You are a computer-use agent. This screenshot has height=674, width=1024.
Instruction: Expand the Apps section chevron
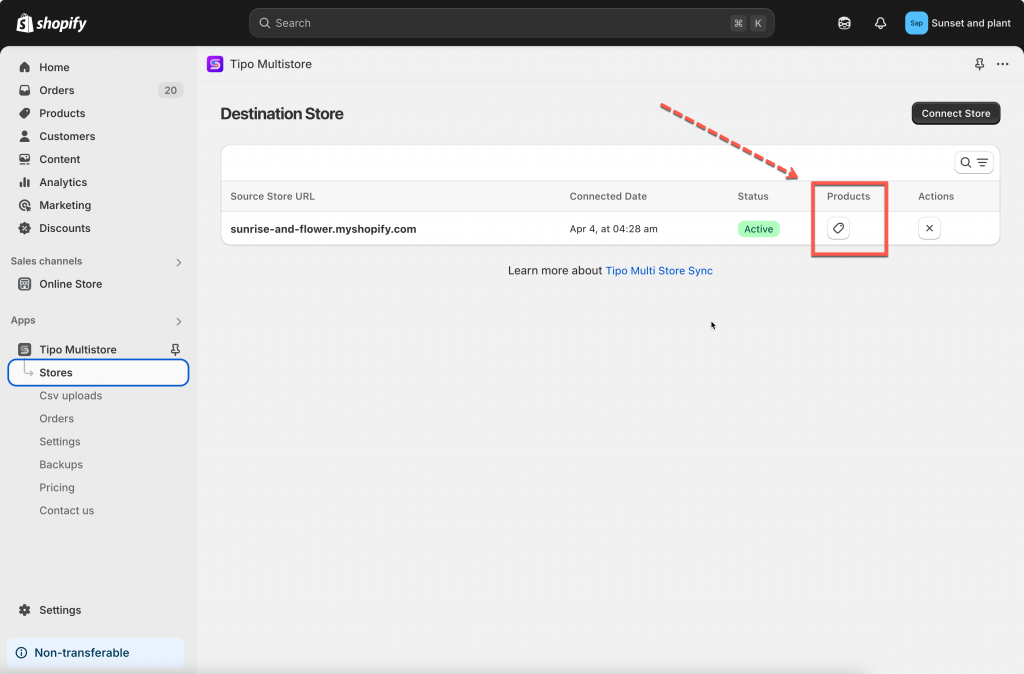(178, 321)
